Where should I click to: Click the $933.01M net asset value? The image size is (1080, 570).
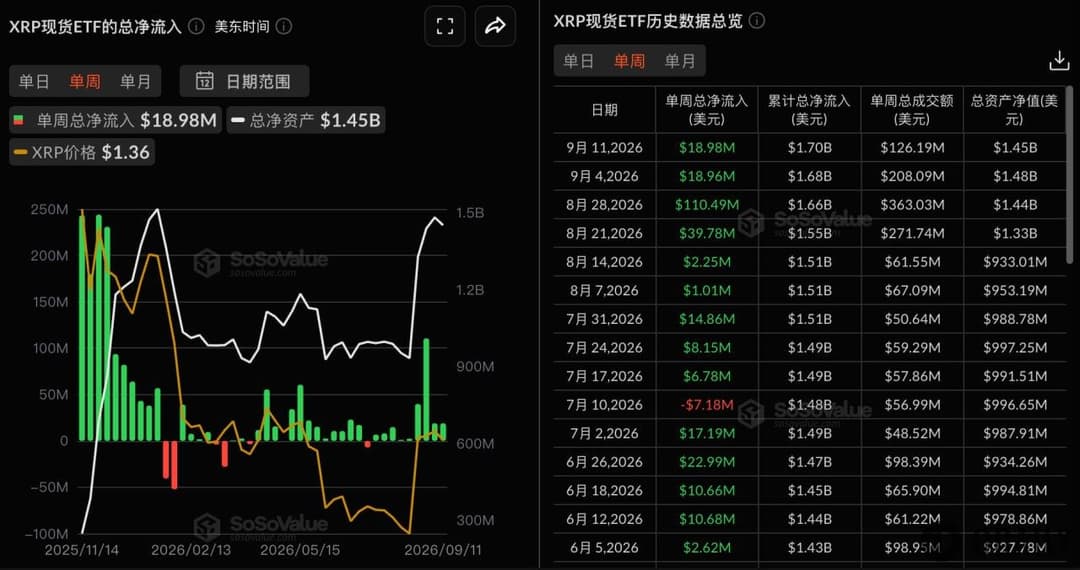point(1014,262)
